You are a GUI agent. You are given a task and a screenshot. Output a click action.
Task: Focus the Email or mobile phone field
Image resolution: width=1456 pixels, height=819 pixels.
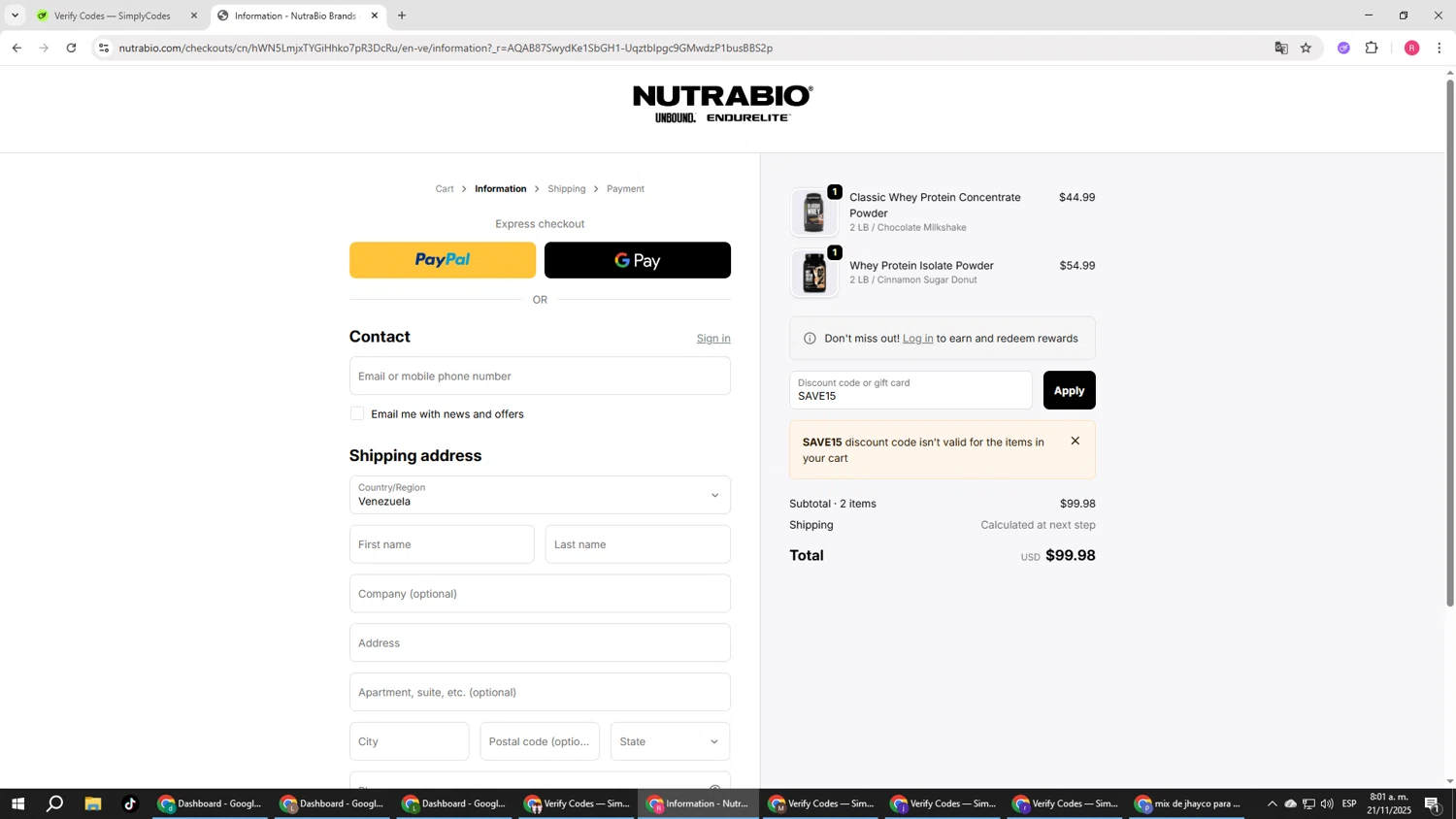coord(540,376)
